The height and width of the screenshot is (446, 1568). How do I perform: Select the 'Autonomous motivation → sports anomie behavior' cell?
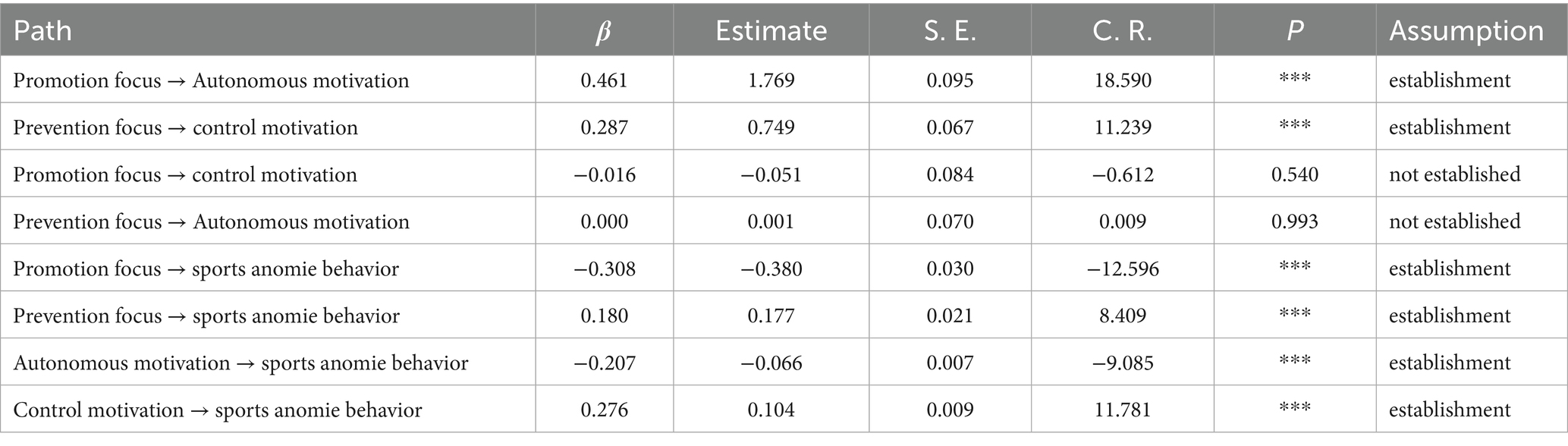tap(240, 363)
